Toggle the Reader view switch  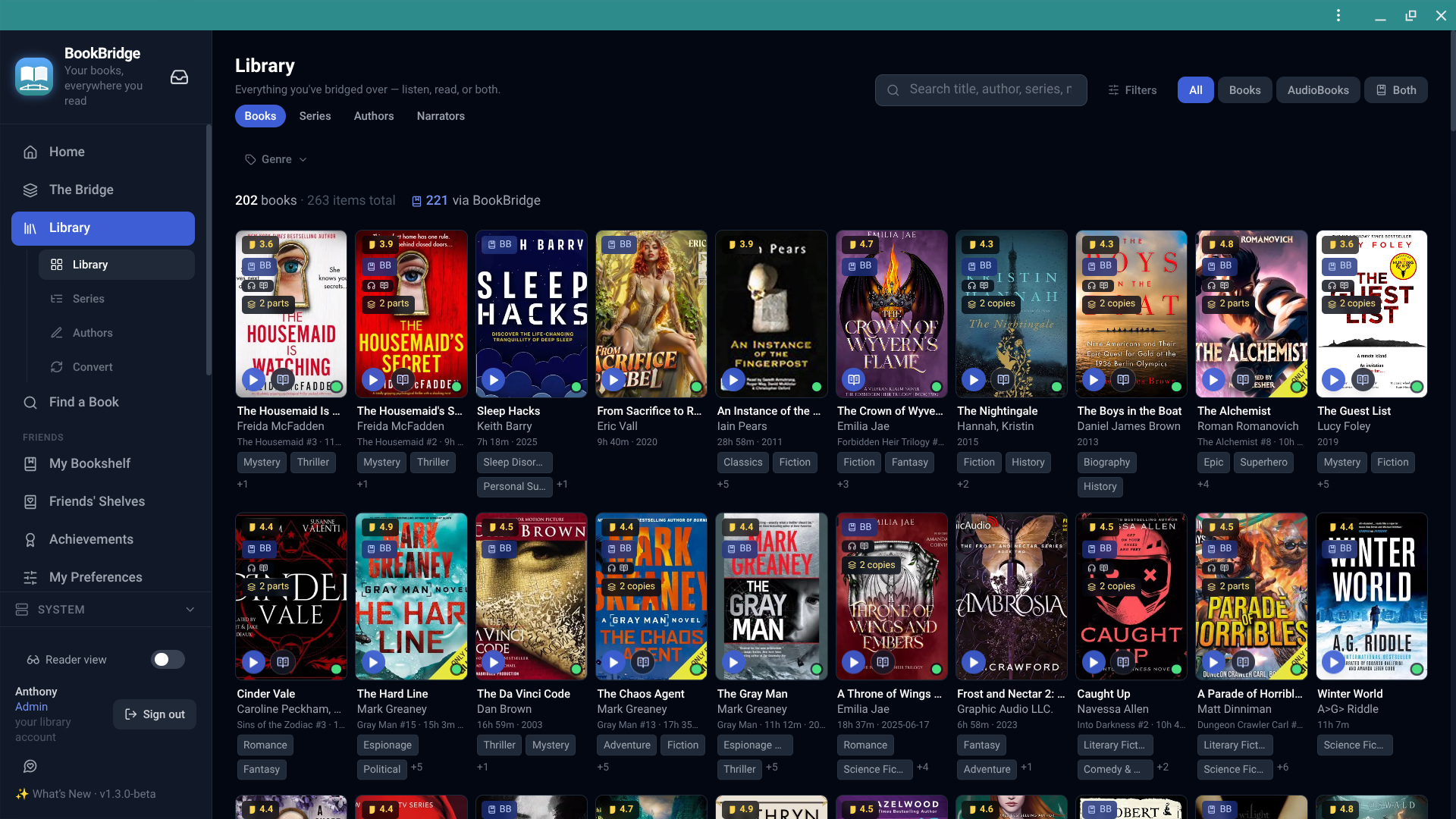pyautogui.click(x=168, y=660)
